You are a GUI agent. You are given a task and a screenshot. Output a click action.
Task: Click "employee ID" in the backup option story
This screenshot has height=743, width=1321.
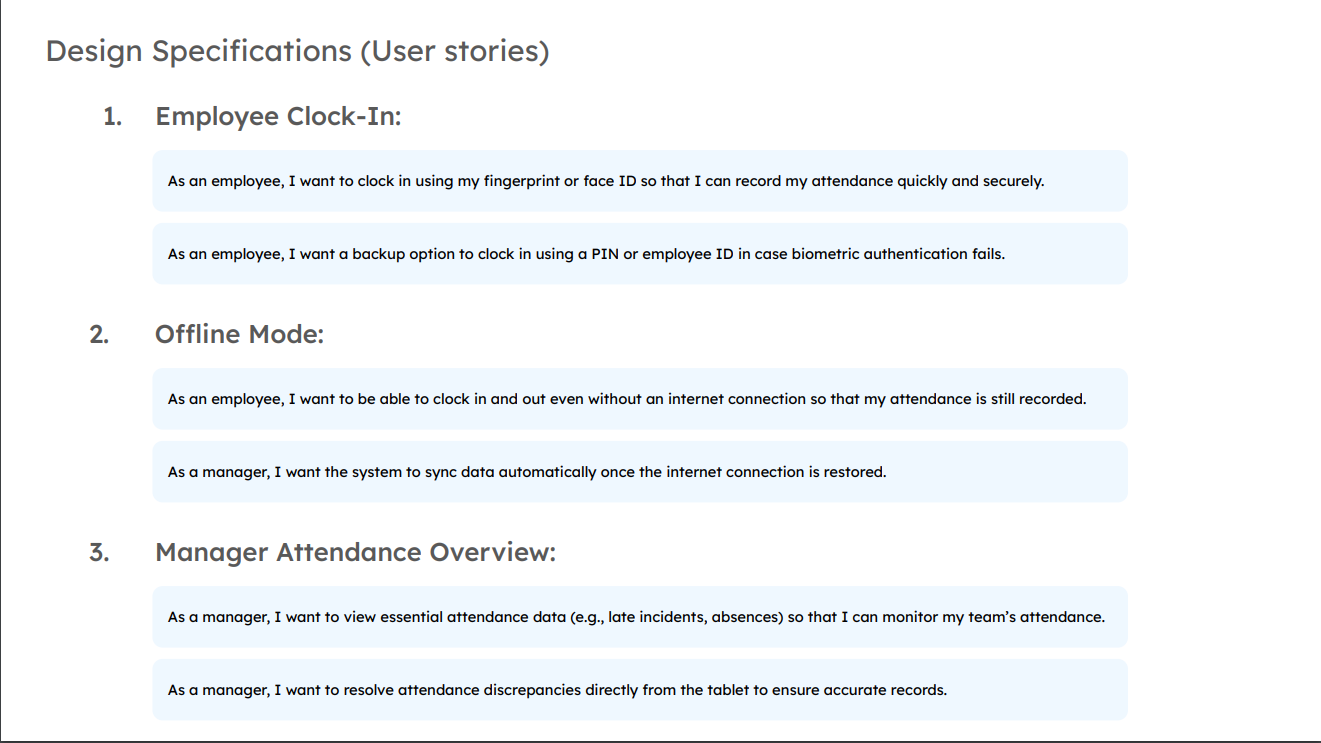coord(688,254)
